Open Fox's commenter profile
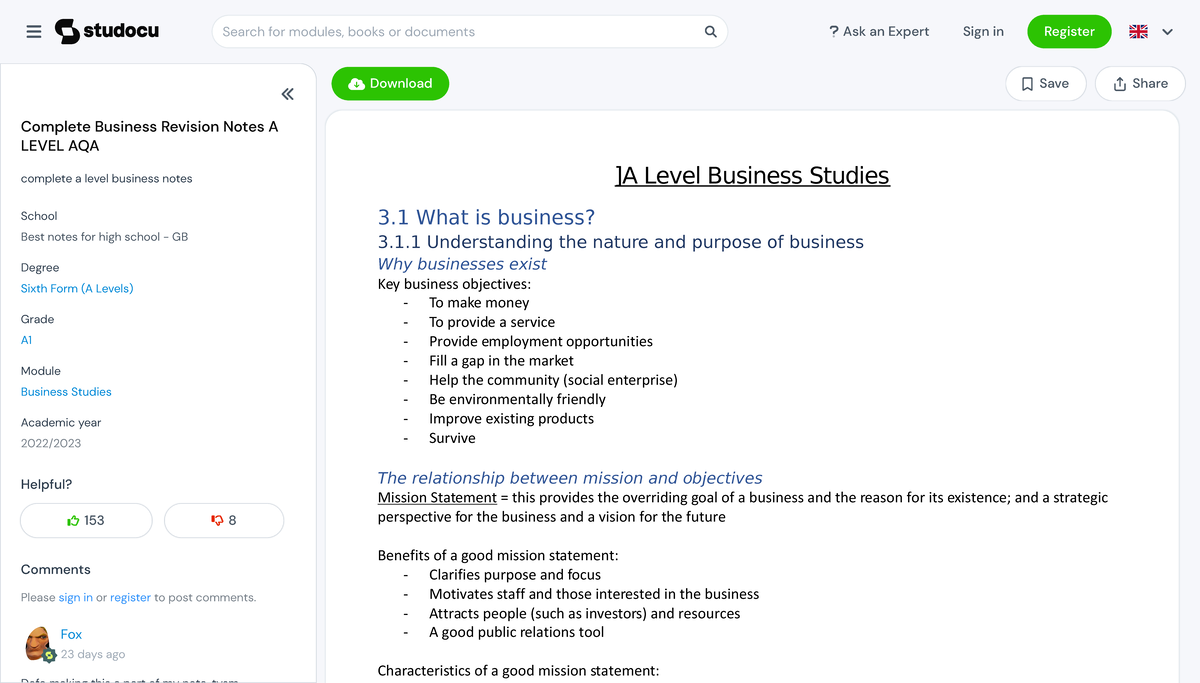 [x=71, y=633]
